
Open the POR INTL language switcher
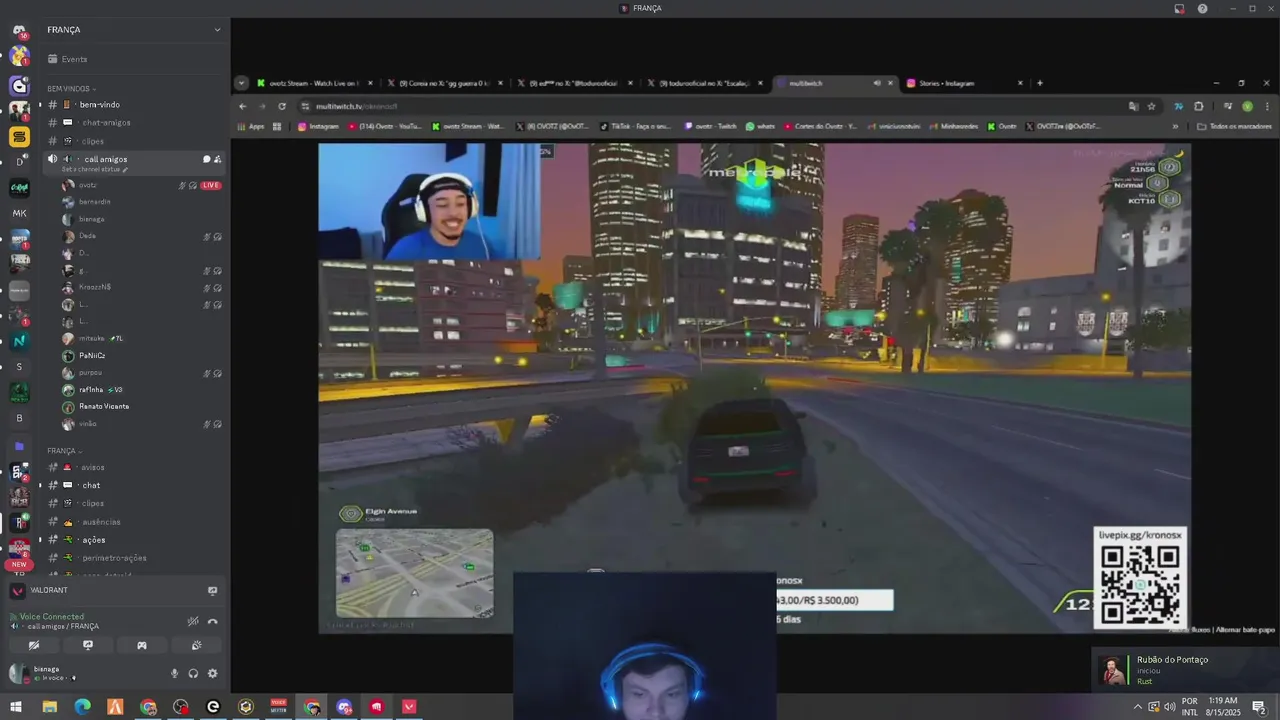tap(1190, 707)
